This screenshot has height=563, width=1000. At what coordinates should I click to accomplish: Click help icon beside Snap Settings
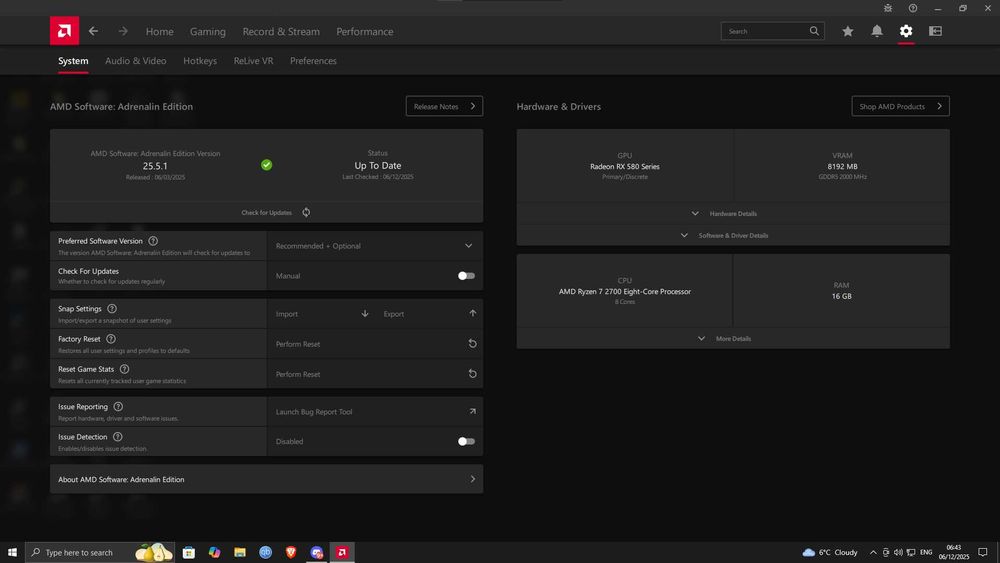[x=112, y=309]
